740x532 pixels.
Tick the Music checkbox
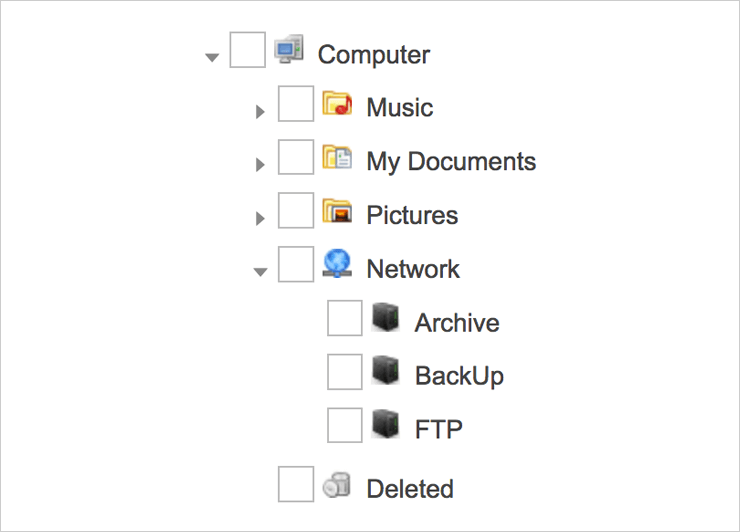pos(296,103)
